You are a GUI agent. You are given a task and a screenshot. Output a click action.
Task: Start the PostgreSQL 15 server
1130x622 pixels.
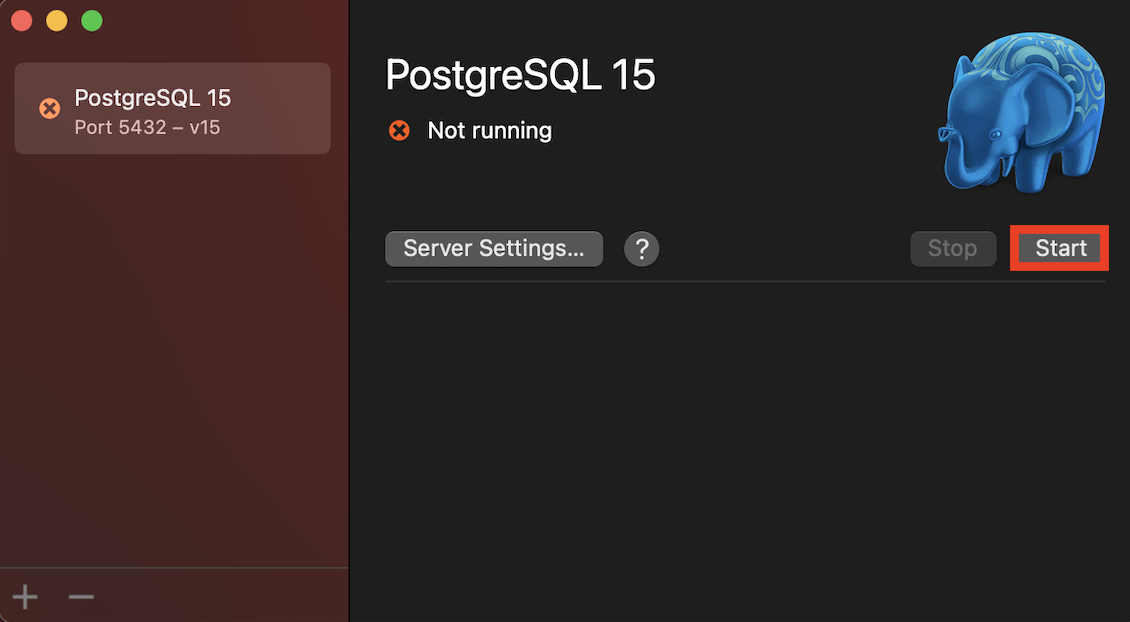coord(1059,249)
